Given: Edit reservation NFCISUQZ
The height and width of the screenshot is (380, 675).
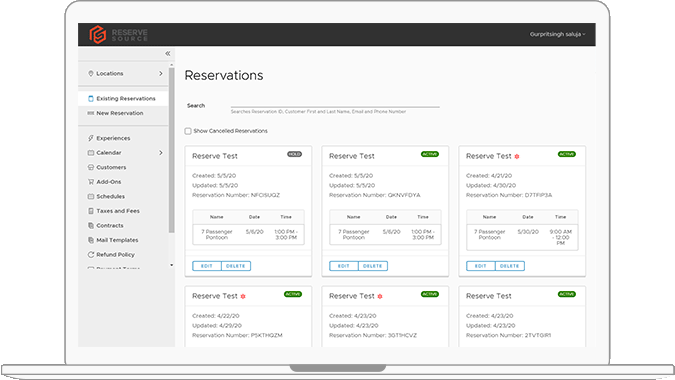Looking at the screenshot, I should click(207, 266).
